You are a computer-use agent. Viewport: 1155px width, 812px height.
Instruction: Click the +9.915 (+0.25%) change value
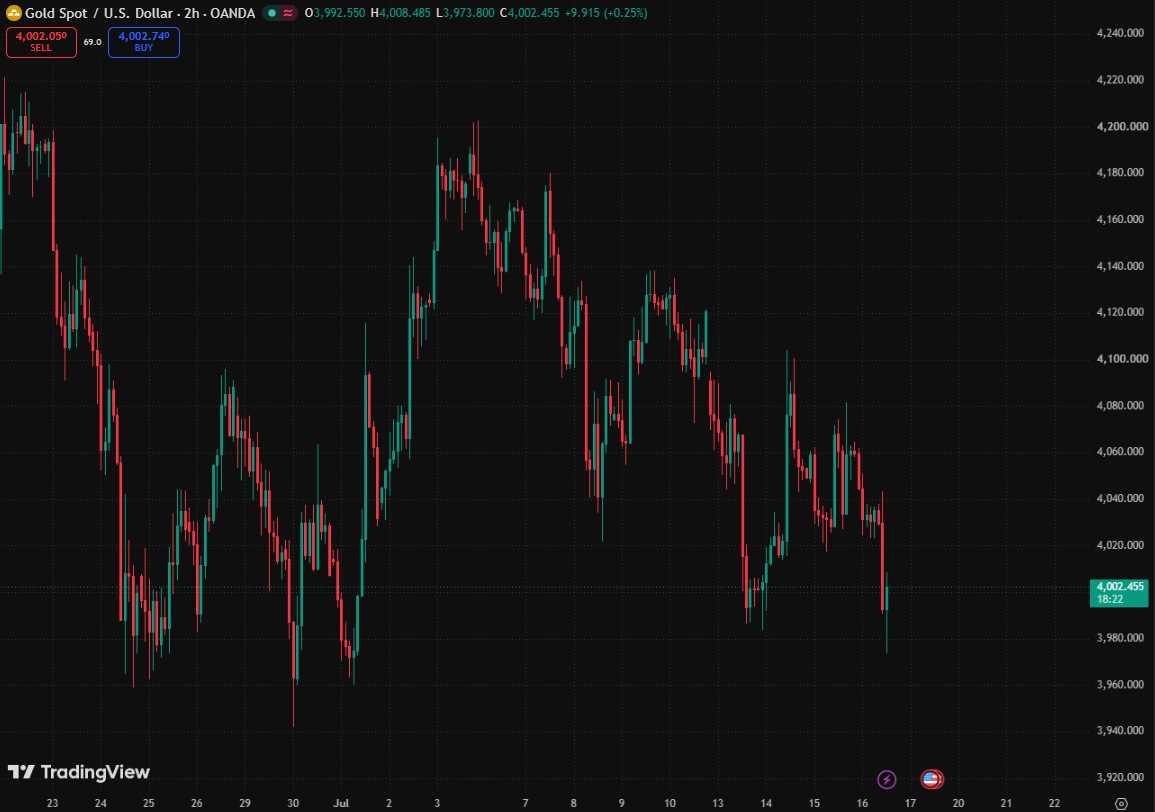tap(606, 13)
